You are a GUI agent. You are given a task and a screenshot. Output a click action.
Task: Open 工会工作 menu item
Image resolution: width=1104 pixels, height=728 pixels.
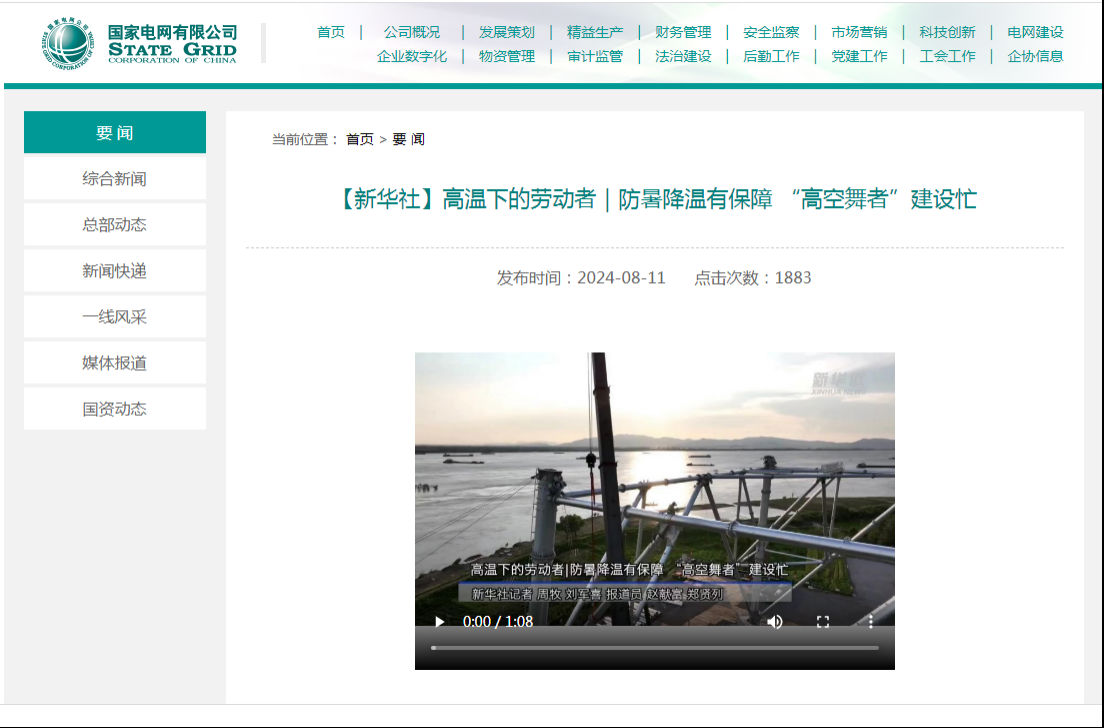point(947,56)
